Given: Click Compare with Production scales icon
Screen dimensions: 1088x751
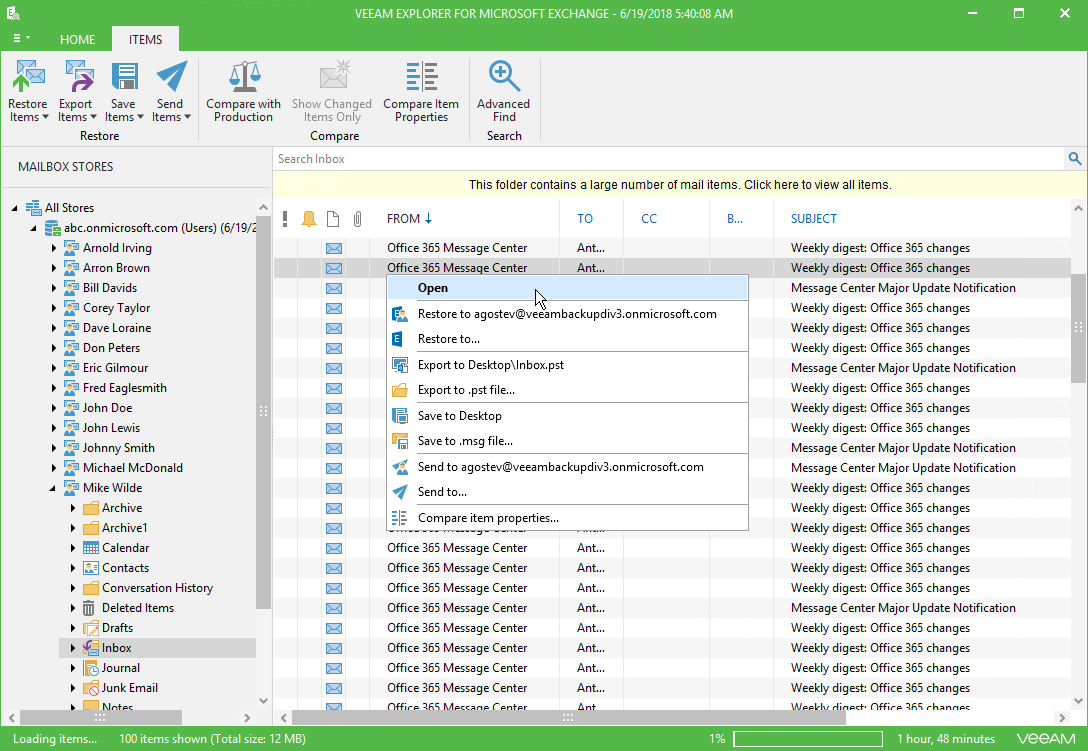Looking at the screenshot, I should pyautogui.click(x=244, y=76).
